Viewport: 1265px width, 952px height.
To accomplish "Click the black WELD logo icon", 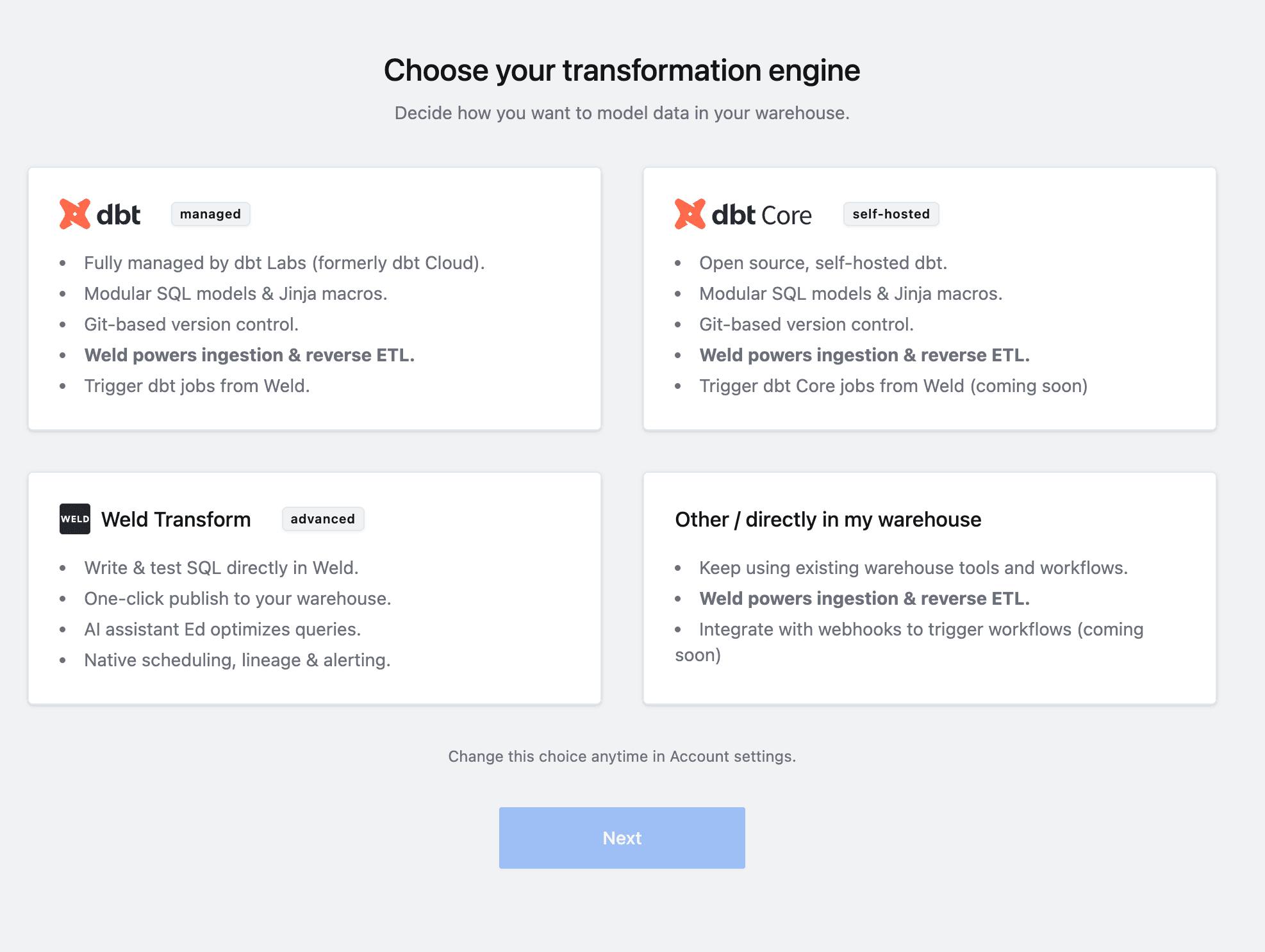I will (x=74, y=519).
